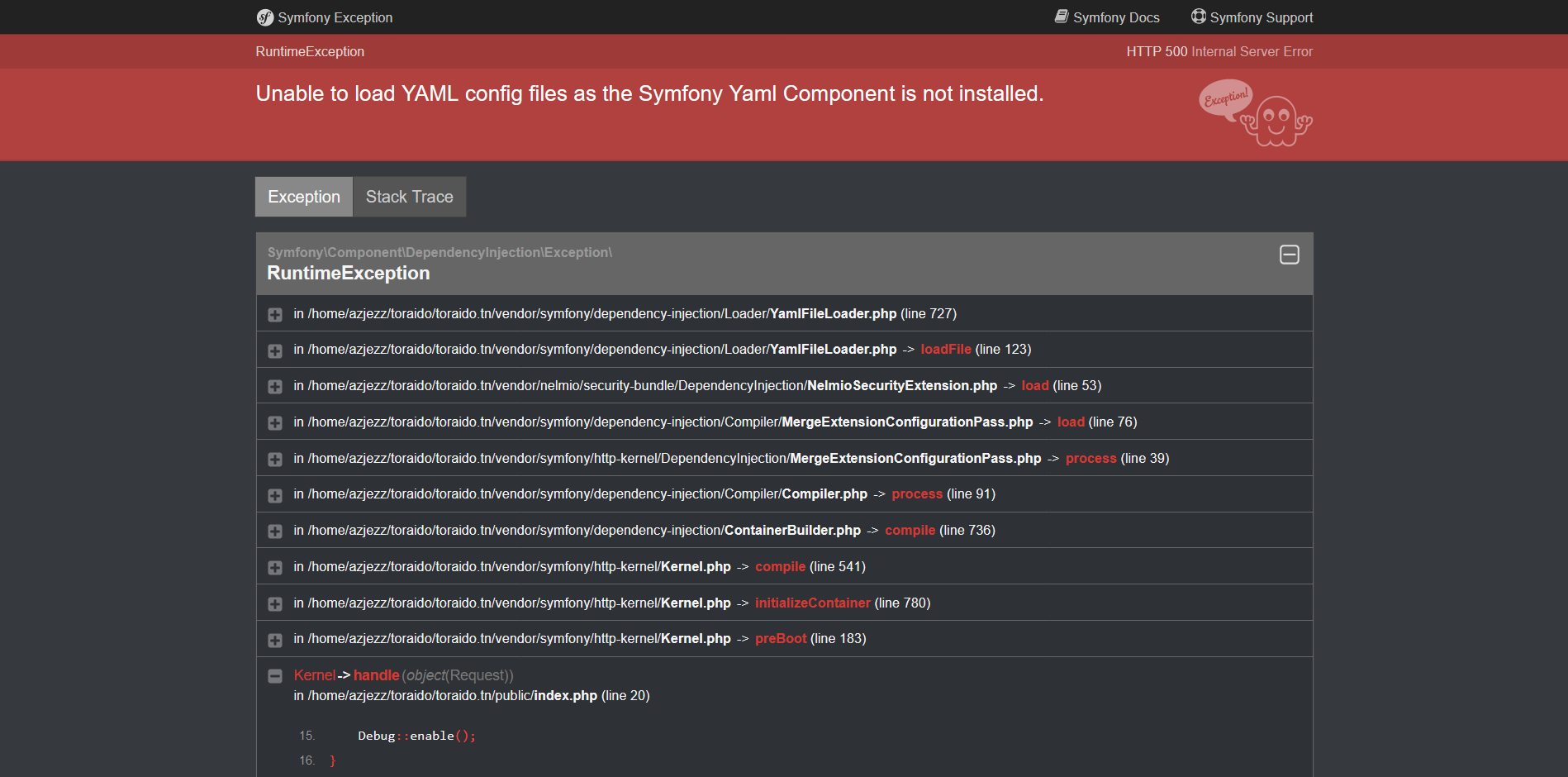Click the Symfony Exception header title
The width and height of the screenshot is (1568, 777).
pos(335,17)
